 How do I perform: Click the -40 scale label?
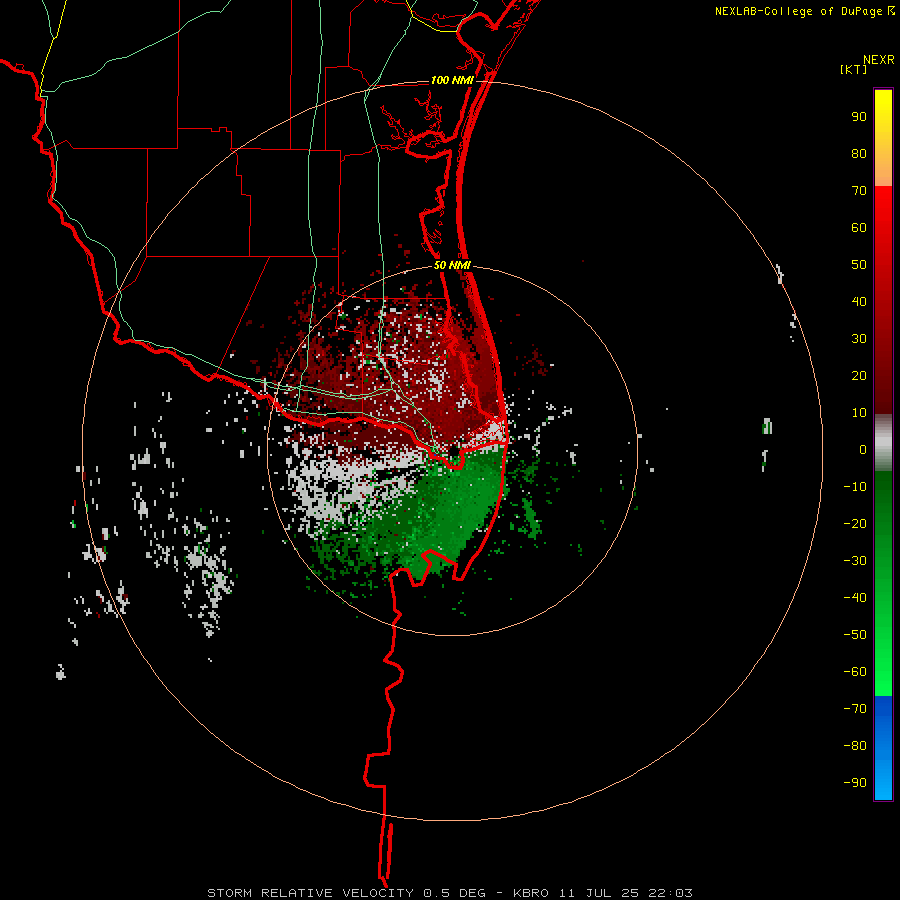855,598
